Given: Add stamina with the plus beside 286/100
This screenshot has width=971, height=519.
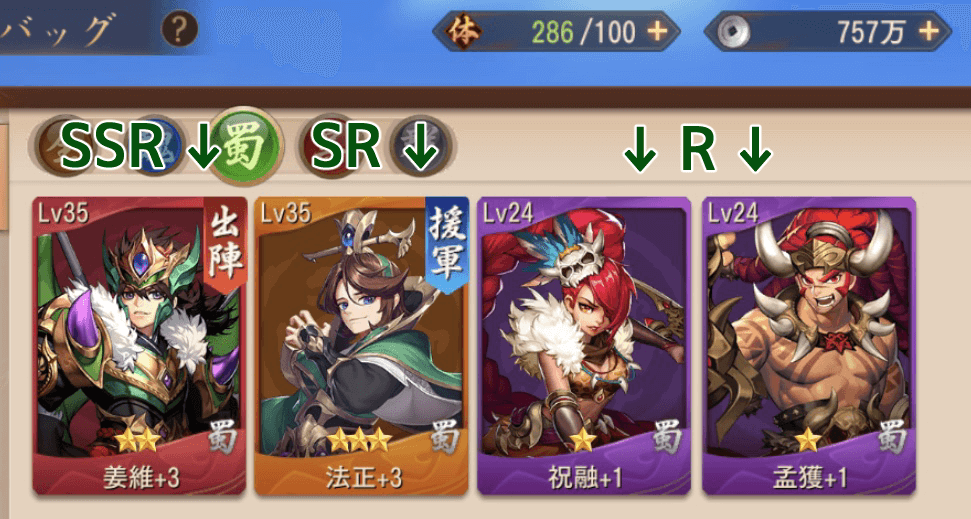Looking at the screenshot, I should pos(657,31).
